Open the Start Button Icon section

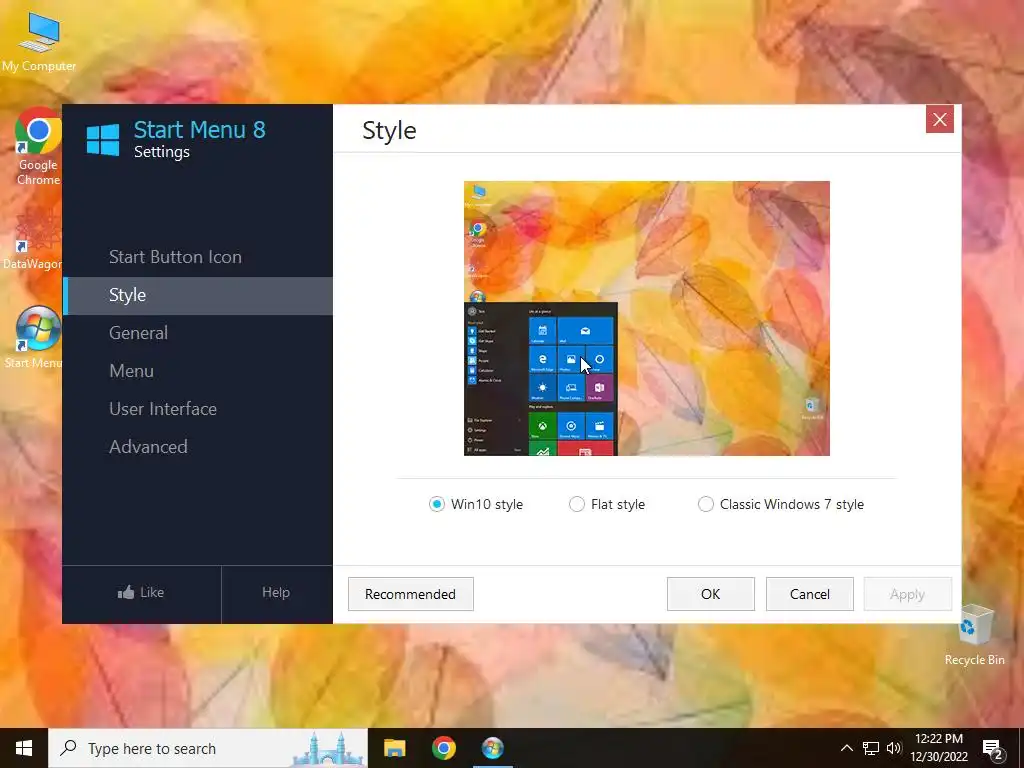point(197,257)
